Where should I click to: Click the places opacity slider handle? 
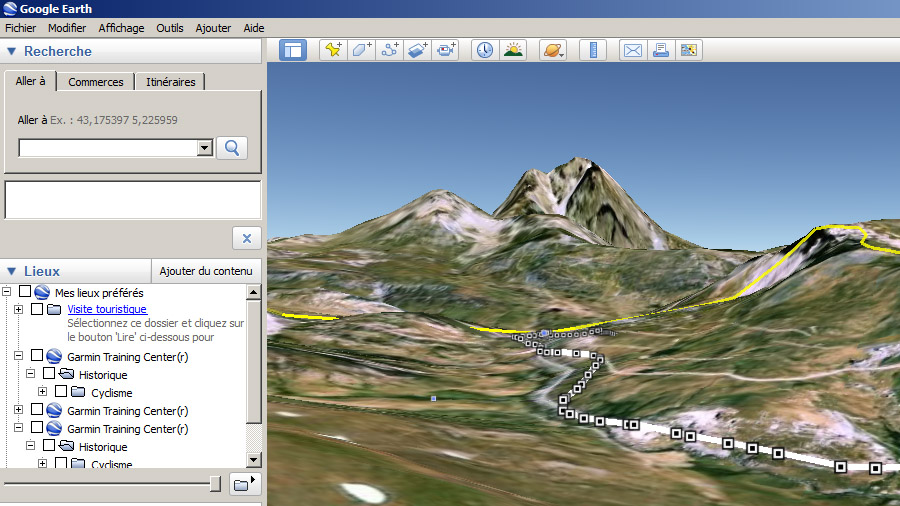(215, 484)
